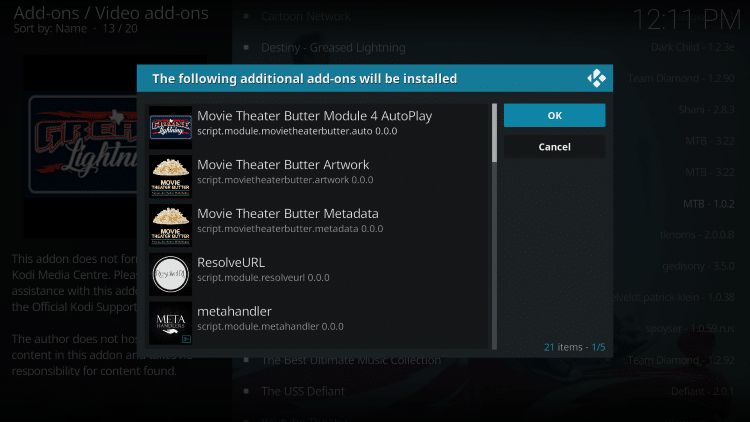Click 'Shani - 2.8.3' version text

pyautogui.click(x=706, y=110)
